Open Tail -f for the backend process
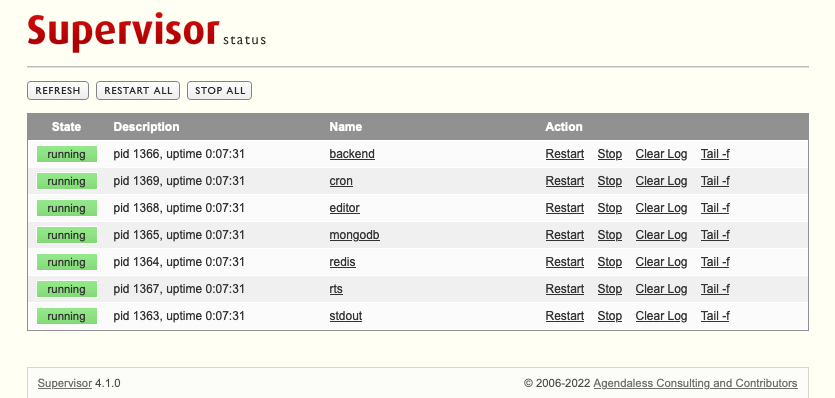 click(x=715, y=154)
